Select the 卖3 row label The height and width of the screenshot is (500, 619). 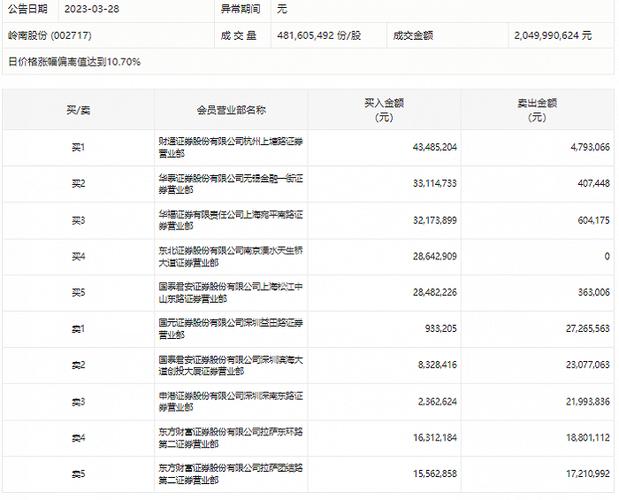point(78,402)
